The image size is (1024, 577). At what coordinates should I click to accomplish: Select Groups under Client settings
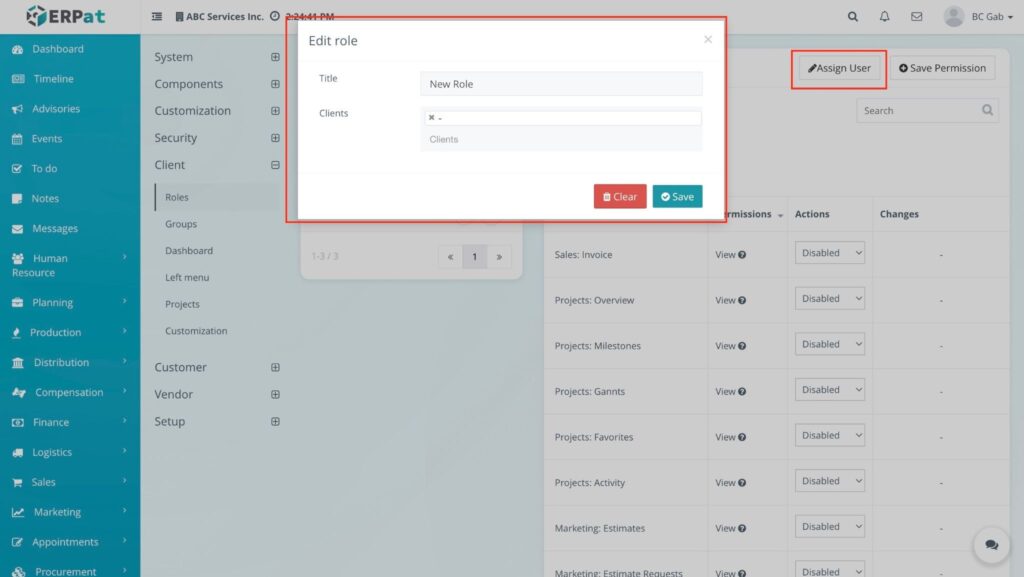(181, 224)
